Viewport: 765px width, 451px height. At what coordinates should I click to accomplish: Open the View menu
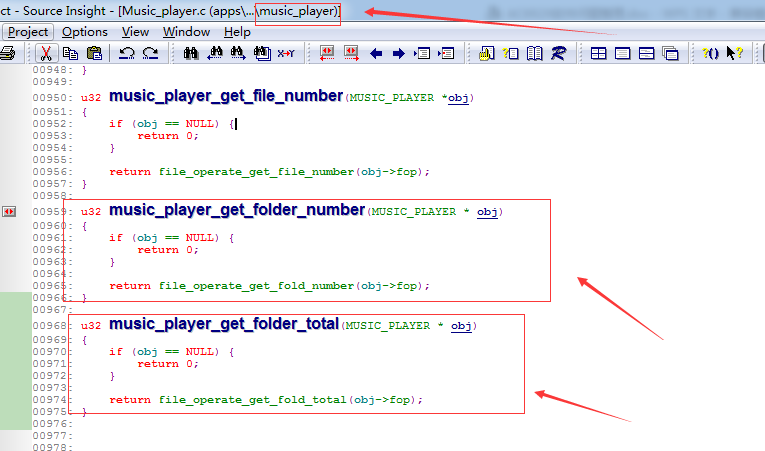135,32
